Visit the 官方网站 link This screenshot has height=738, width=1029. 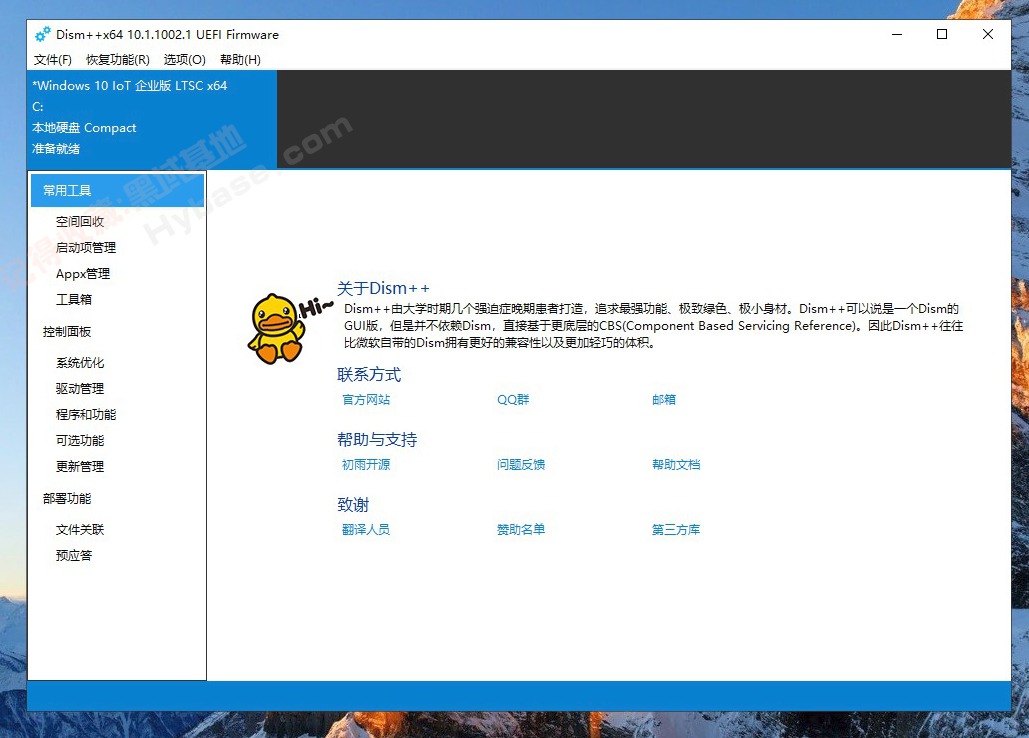[x=366, y=400]
